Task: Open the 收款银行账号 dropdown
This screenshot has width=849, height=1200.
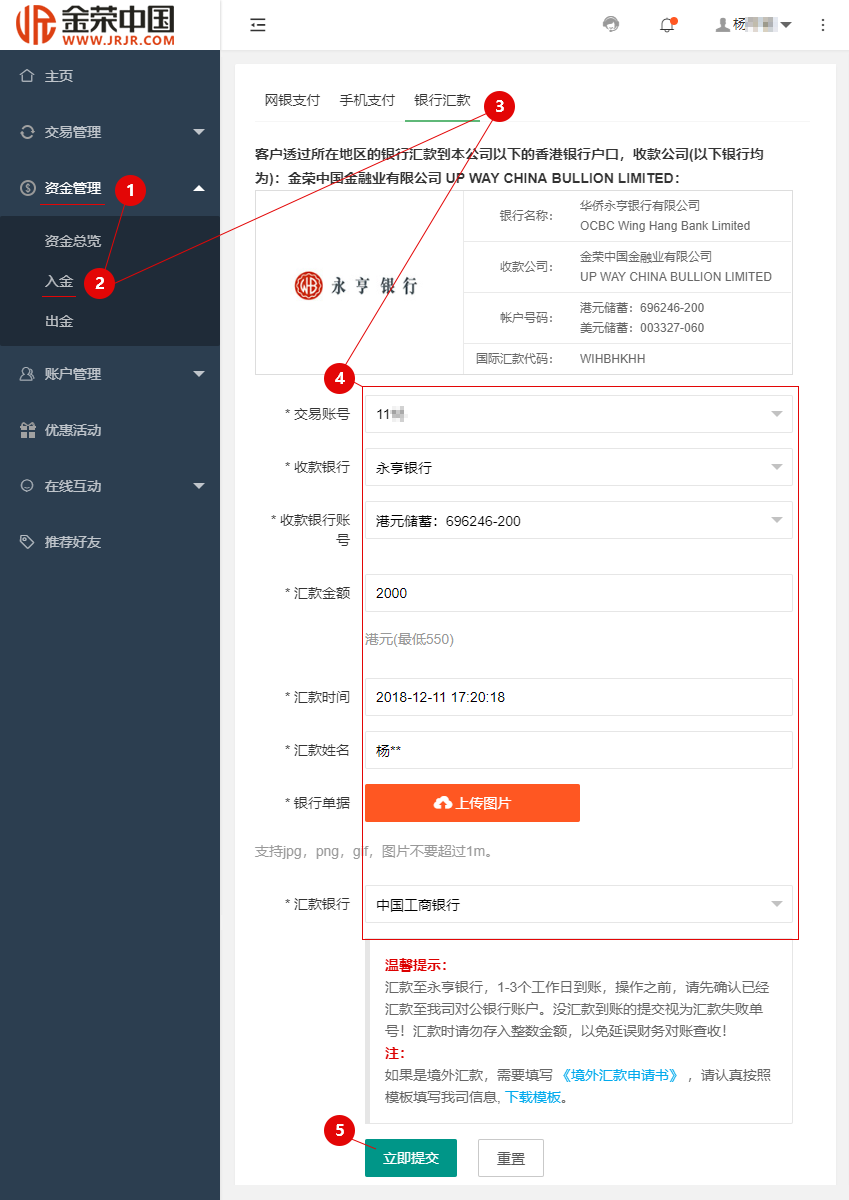Action: coord(579,520)
